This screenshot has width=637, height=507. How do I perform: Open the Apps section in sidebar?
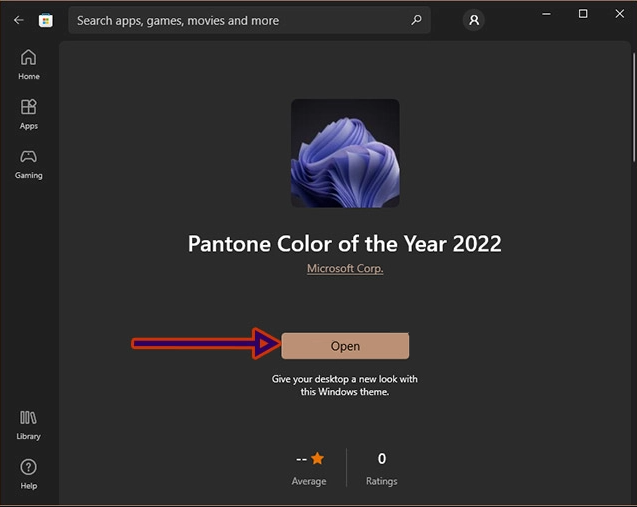click(28, 115)
